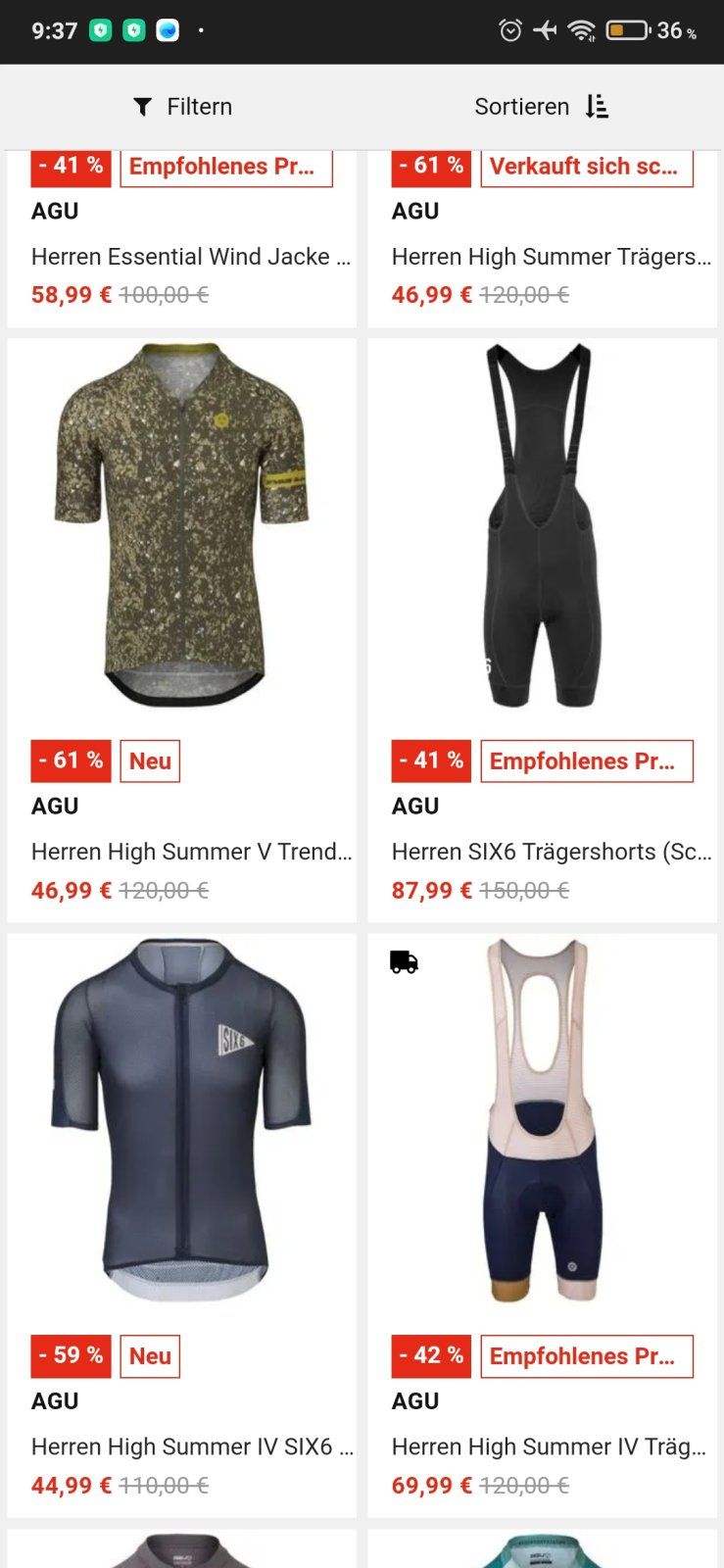
Task: Tap the delivery truck icon on bib shorts
Action: pyautogui.click(x=404, y=961)
